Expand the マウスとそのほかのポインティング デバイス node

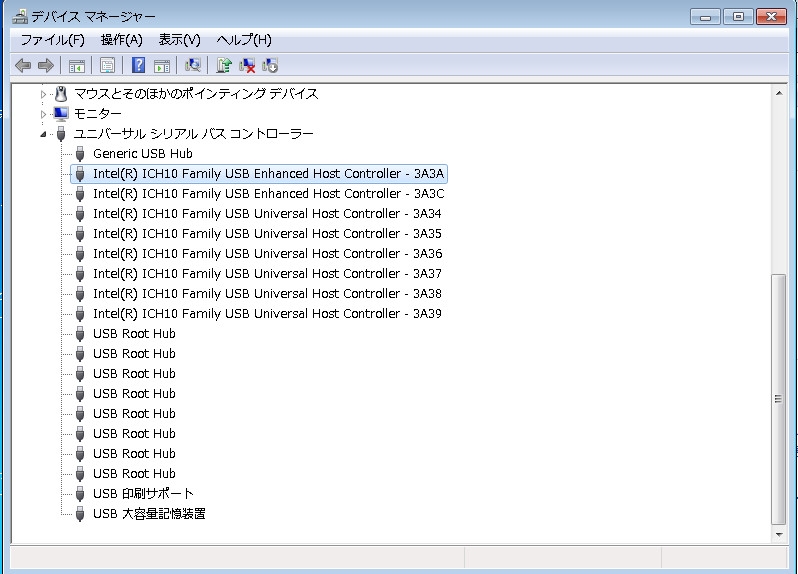click(x=43, y=94)
